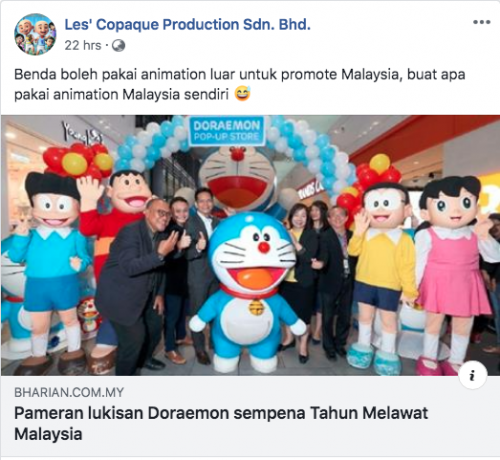Open the three-dot post options menu
This screenshot has height=460, width=500.
click(482, 22)
